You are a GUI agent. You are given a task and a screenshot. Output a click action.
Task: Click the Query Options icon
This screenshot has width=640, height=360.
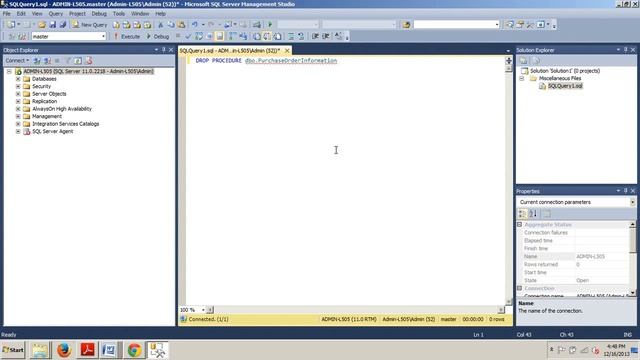pos(209,36)
